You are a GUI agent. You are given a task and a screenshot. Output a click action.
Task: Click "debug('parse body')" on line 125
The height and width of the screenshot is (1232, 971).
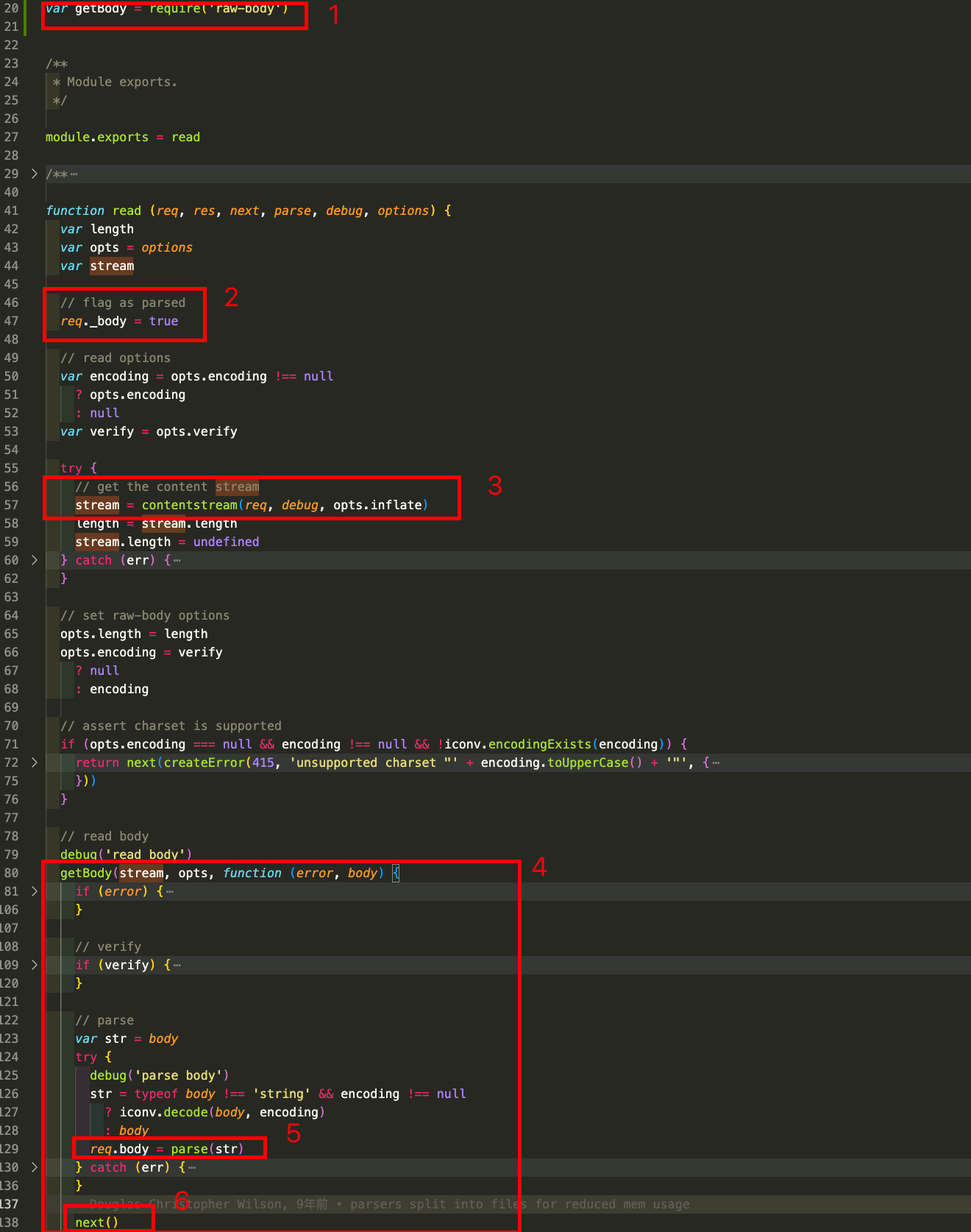[160, 1075]
